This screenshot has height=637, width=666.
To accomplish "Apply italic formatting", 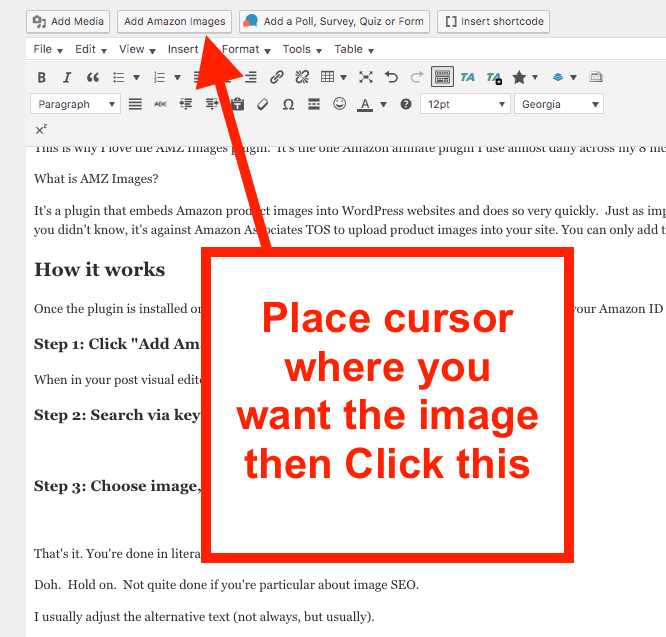I will tap(67, 77).
